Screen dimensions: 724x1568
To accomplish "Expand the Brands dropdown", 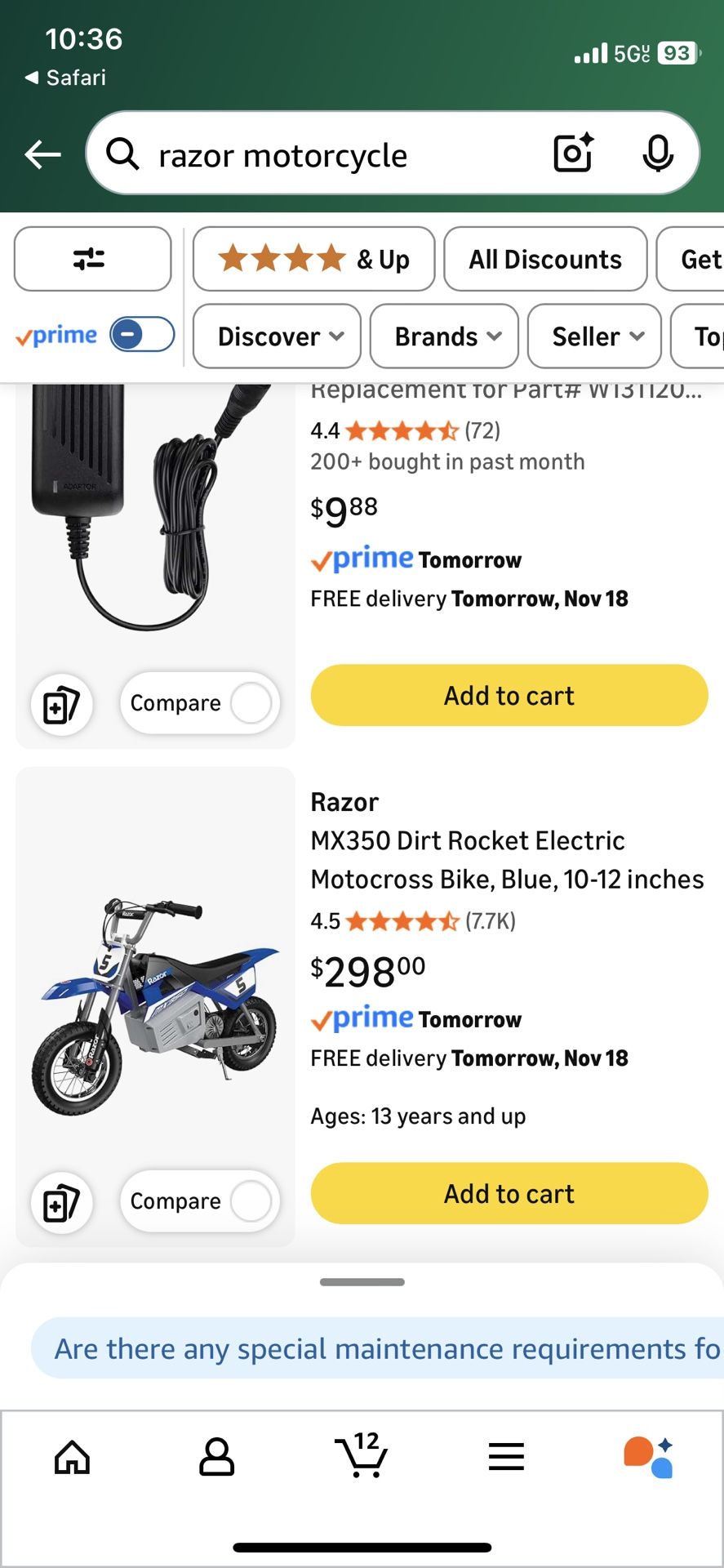I will pos(444,336).
